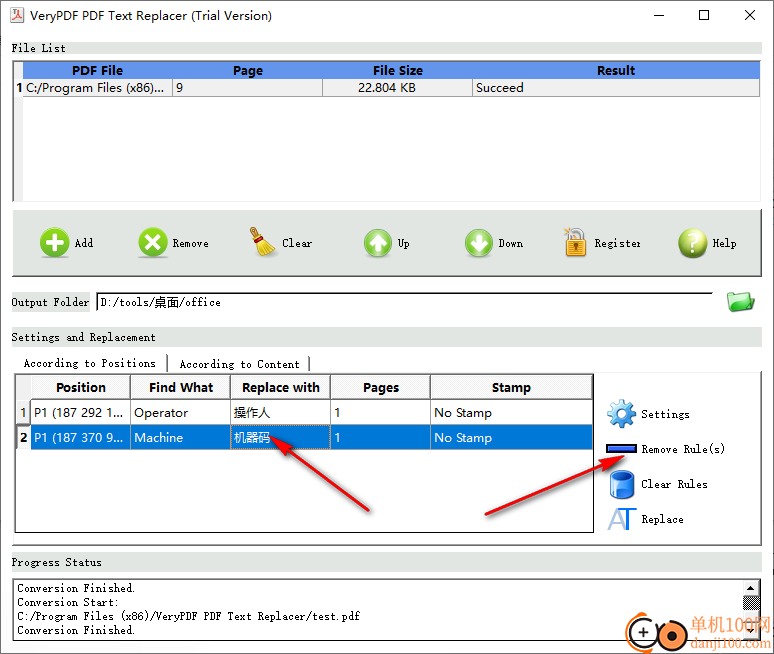The width and height of the screenshot is (774, 654).
Task: Click the Register padlock icon
Action: [575, 242]
